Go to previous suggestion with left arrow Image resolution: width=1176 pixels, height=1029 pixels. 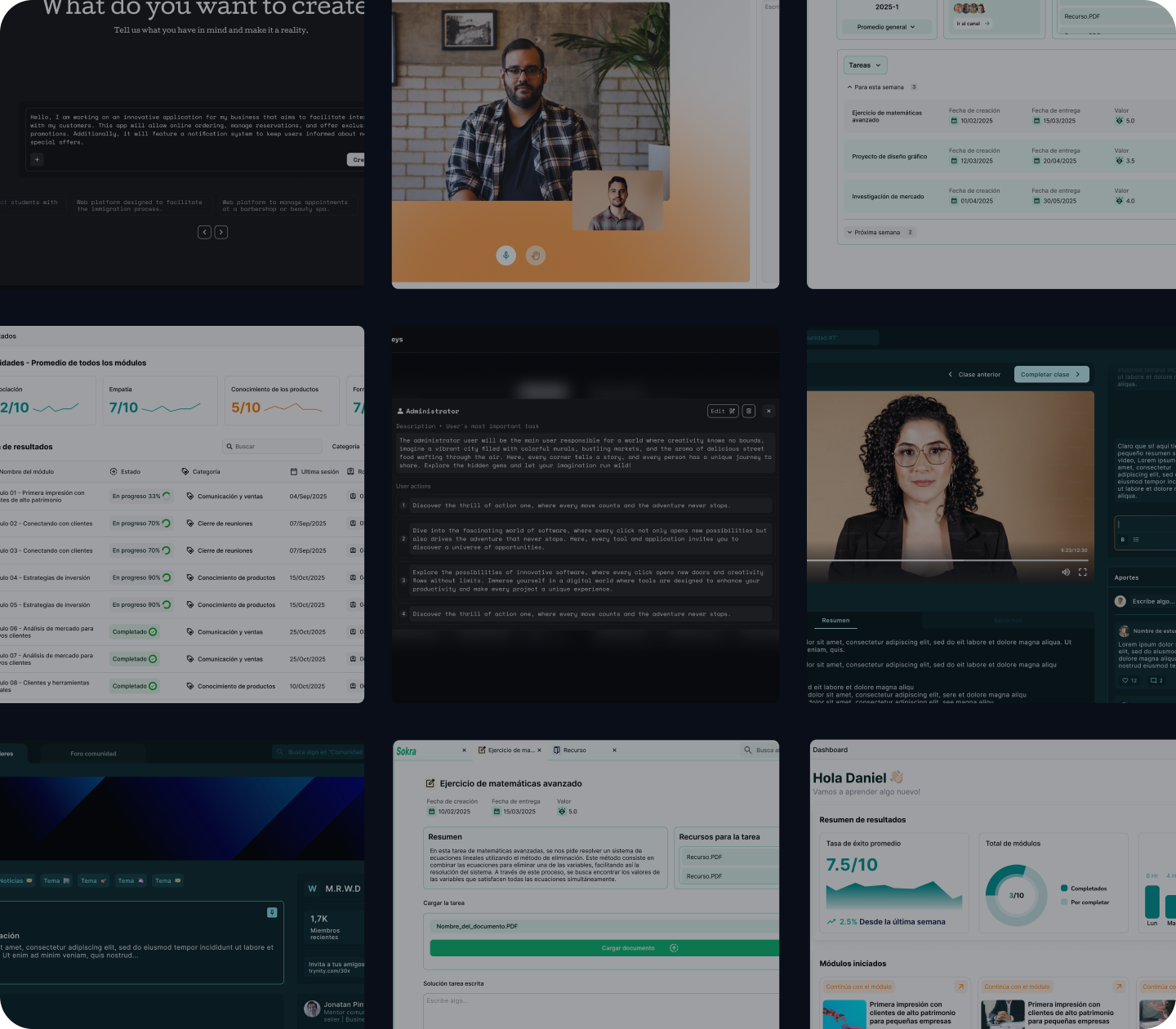pyautogui.click(x=204, y=232)
